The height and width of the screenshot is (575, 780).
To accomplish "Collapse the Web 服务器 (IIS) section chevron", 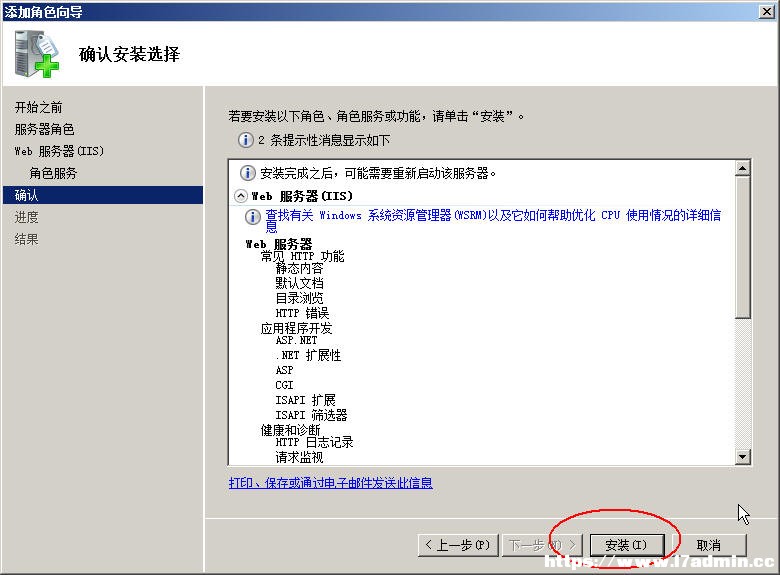I will [240, 196].
